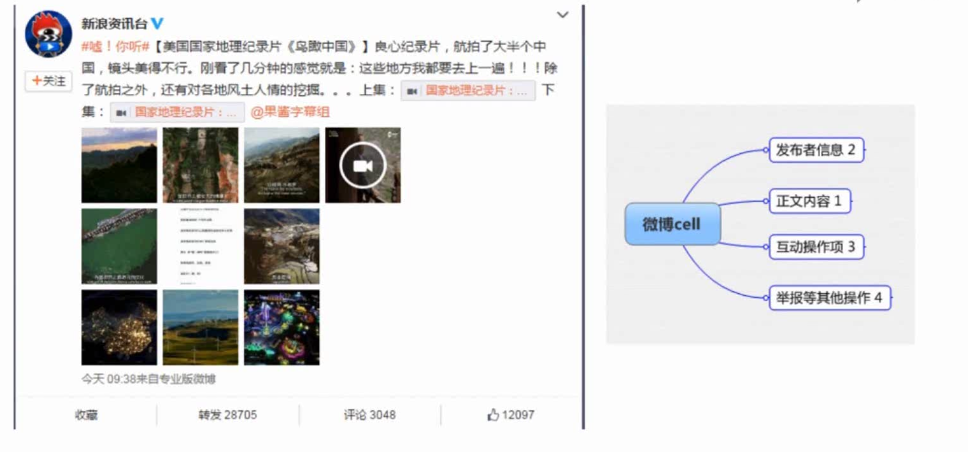The image size is (968, 452).
Task: Select the 微博cell root mind map node
Action: [x=672, y=224]
